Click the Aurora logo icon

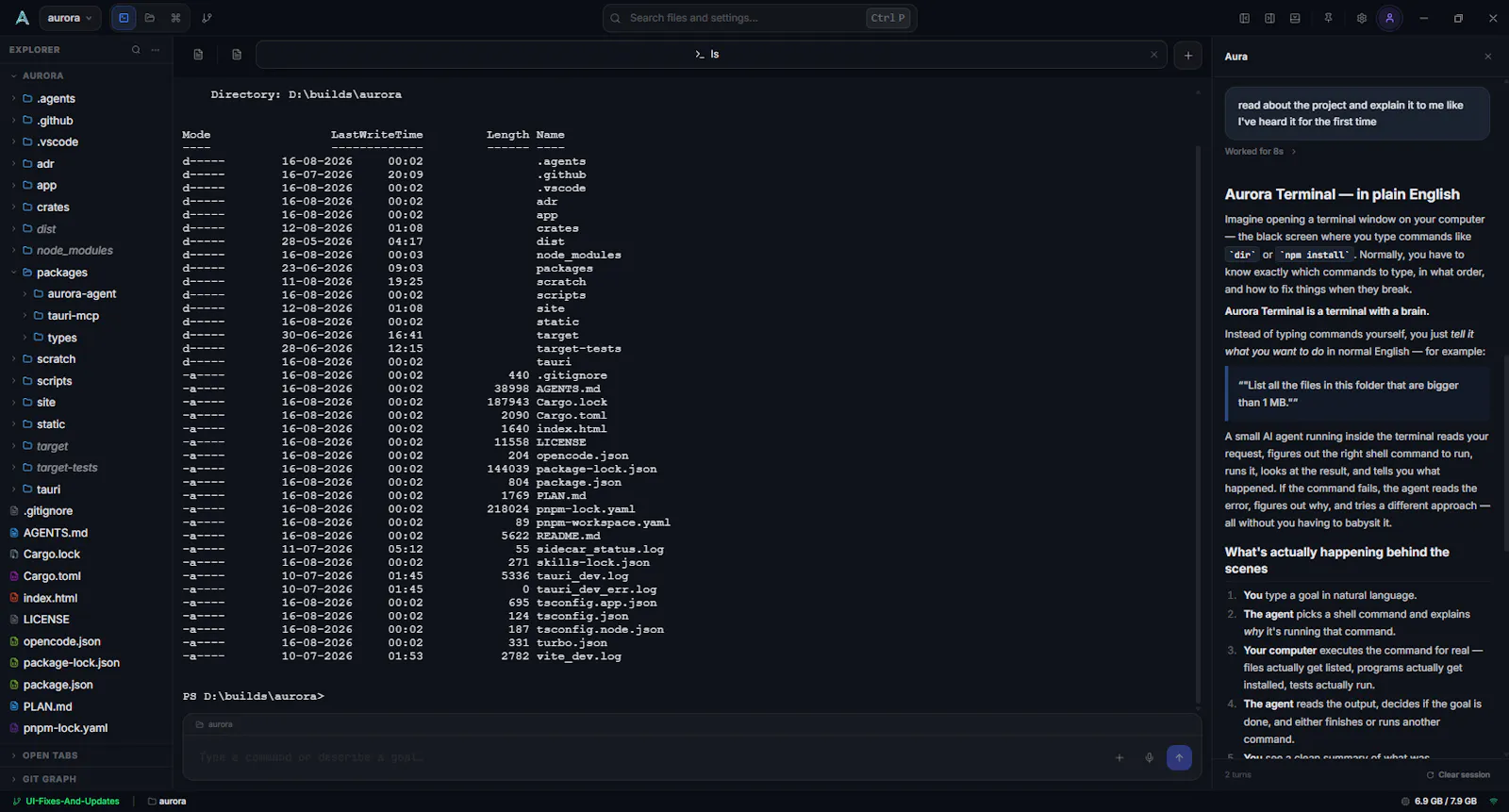(22, 18)
